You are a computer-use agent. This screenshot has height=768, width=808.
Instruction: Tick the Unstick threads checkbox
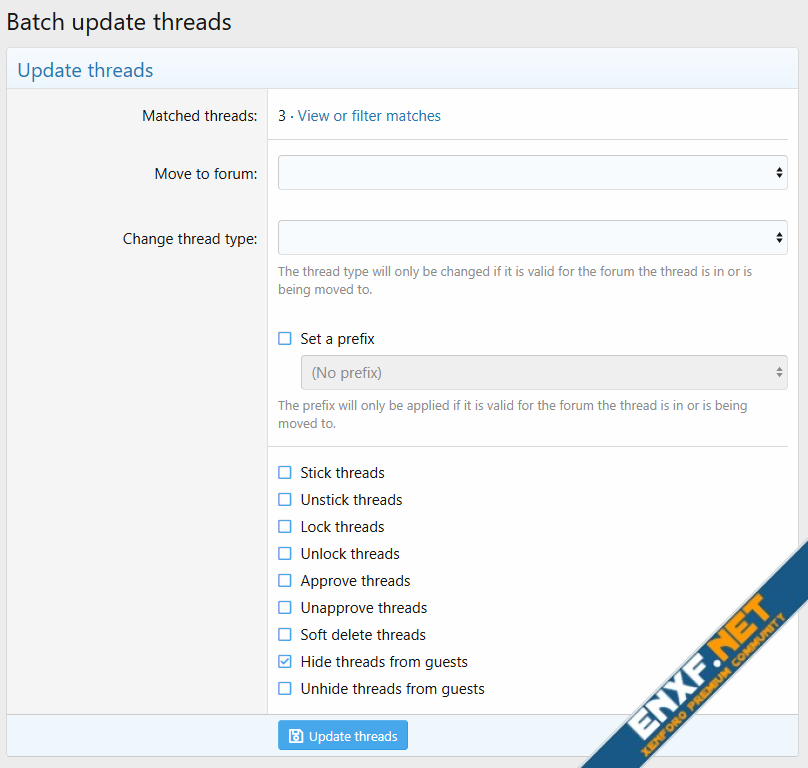(x=285, y=500)
